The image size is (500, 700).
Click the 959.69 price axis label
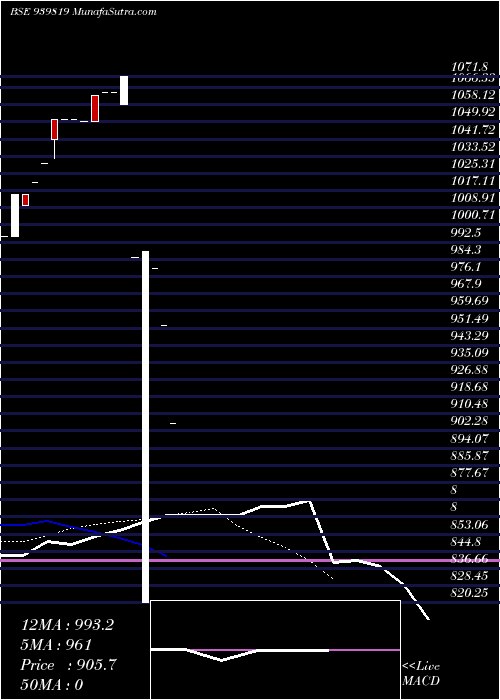(469, 301)
